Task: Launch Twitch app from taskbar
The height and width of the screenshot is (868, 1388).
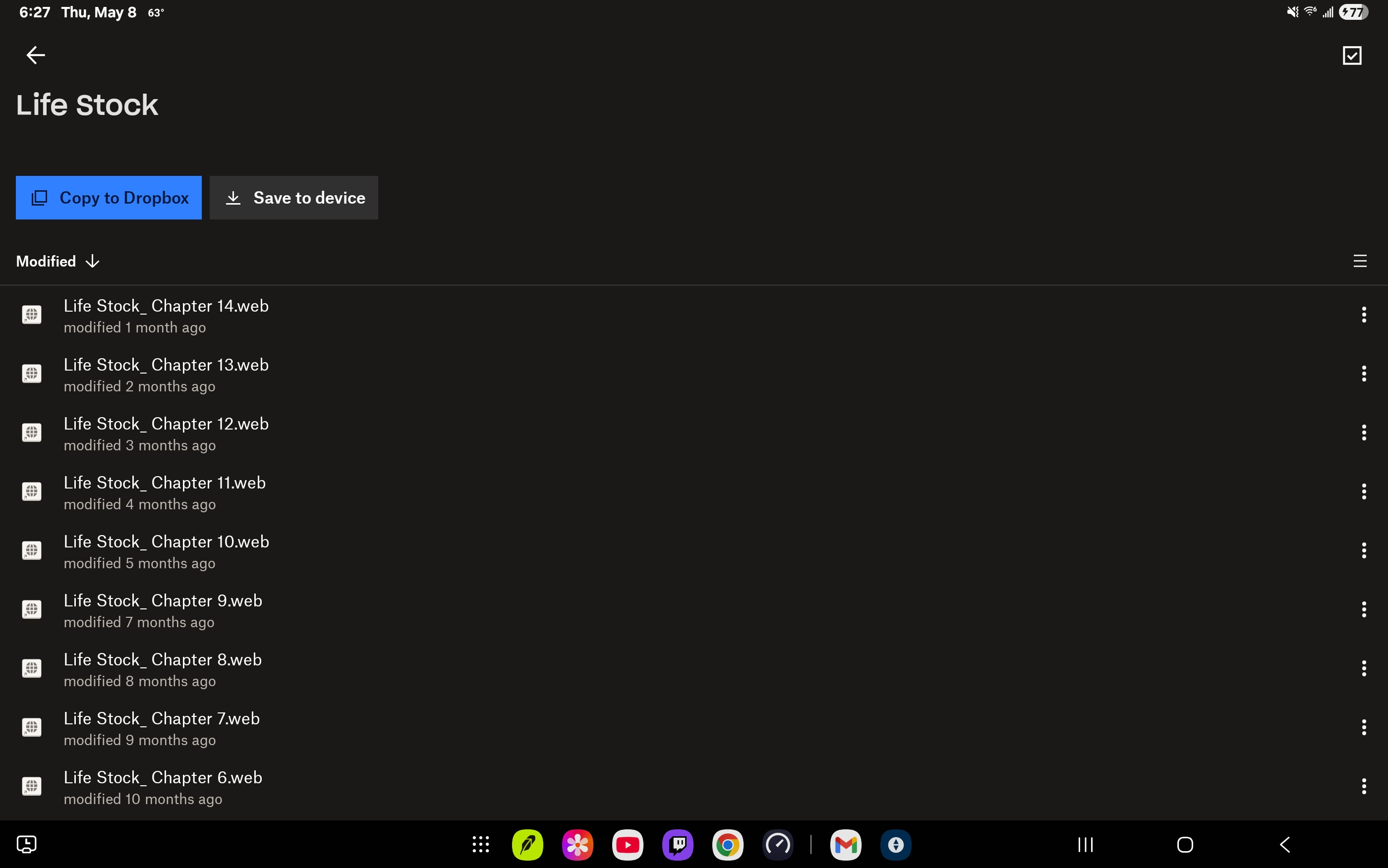Action: 678,844
